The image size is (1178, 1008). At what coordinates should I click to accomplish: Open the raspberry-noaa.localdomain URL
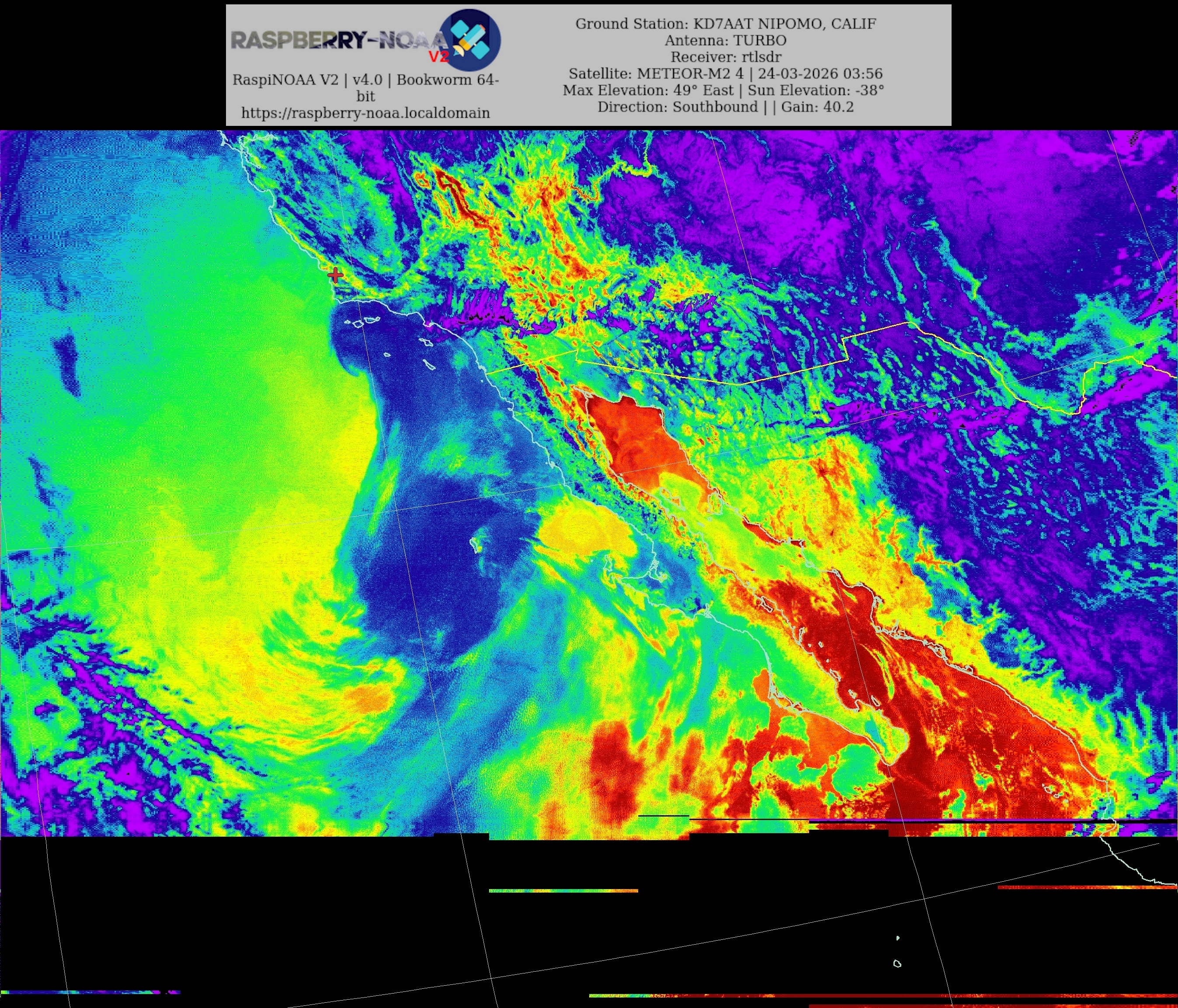365,113
